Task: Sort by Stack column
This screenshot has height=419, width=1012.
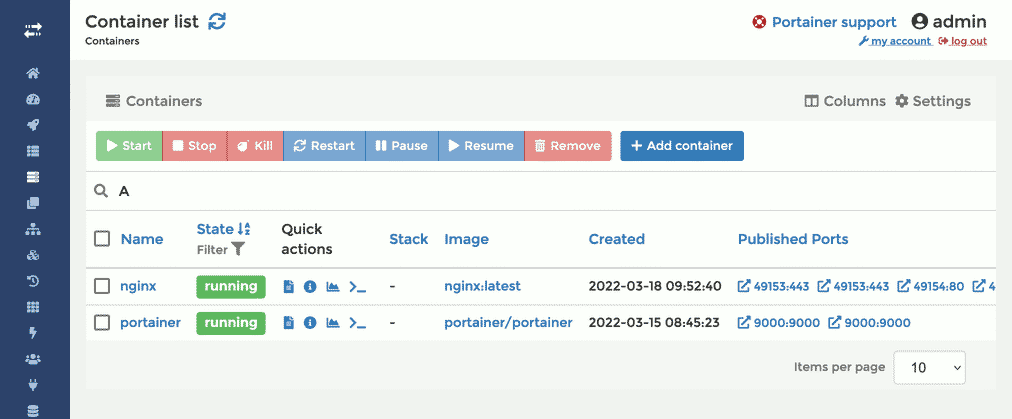Action: pos(409,239)
